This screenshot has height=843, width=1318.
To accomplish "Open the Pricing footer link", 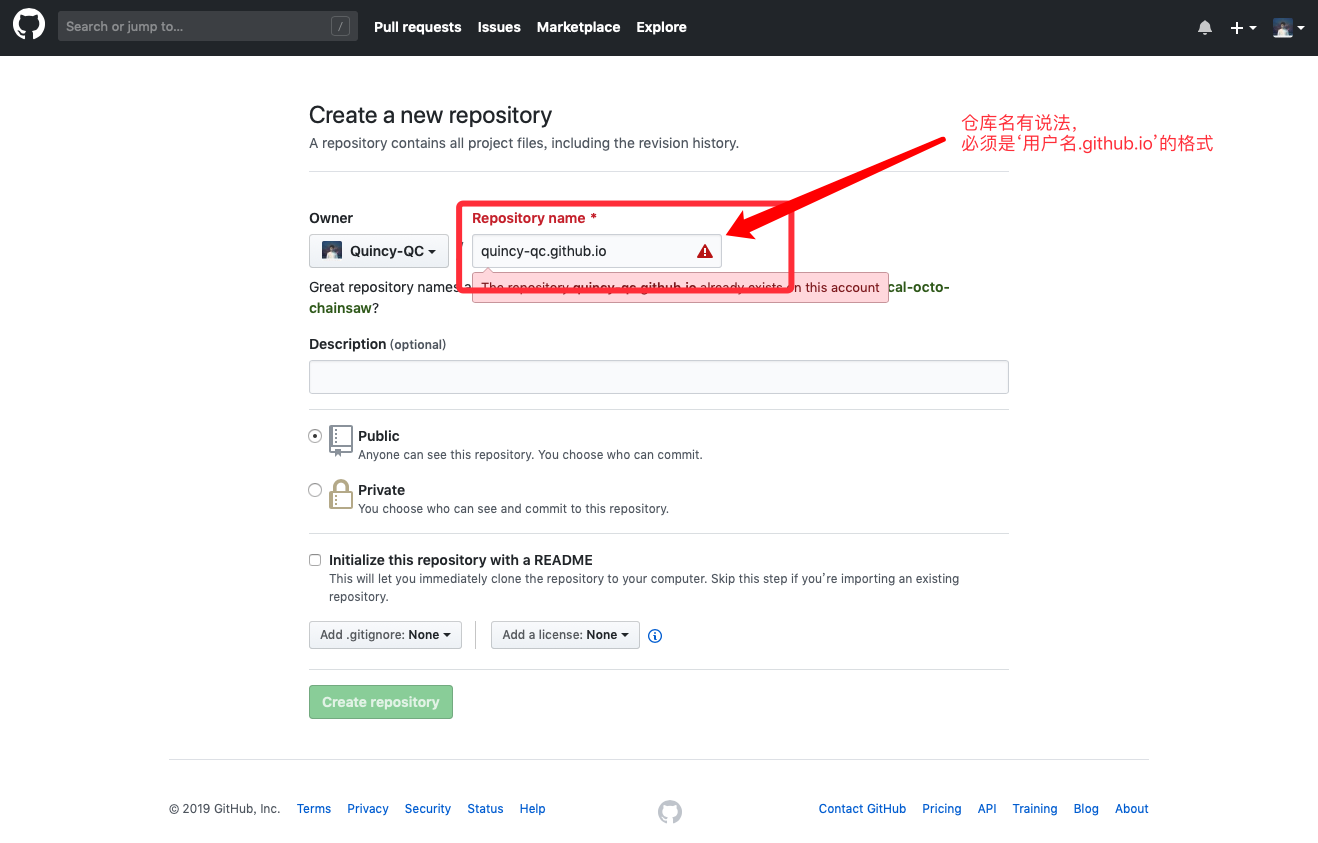I will (942, 809).
